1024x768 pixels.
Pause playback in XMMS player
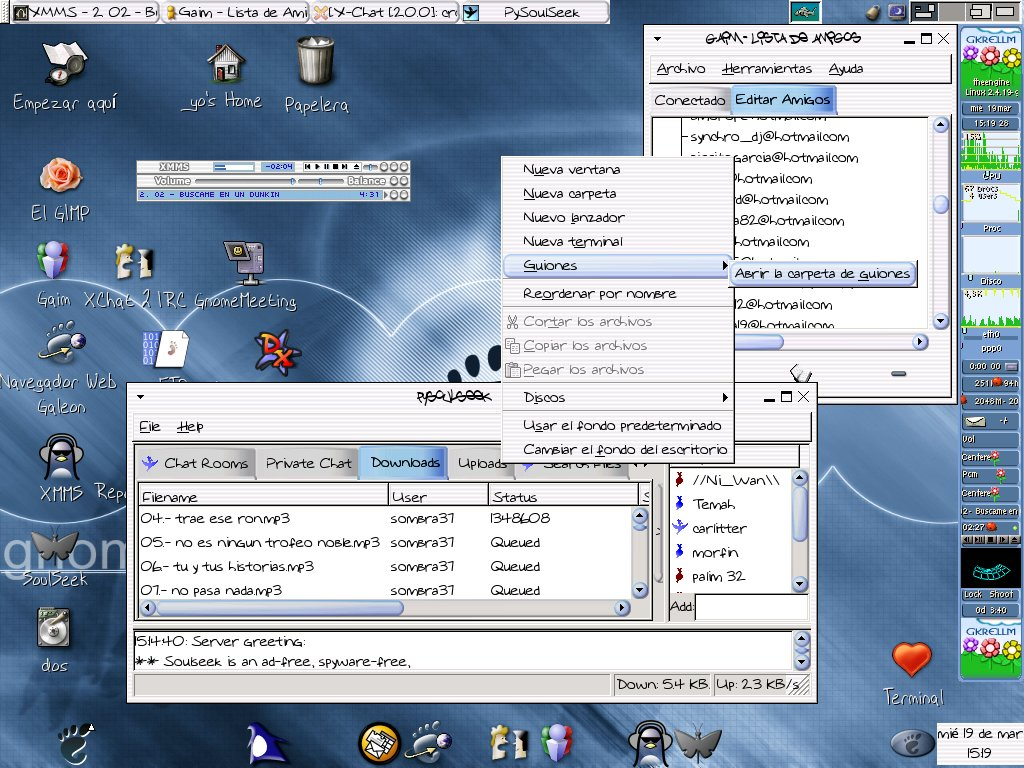click(x=327, y=167)
